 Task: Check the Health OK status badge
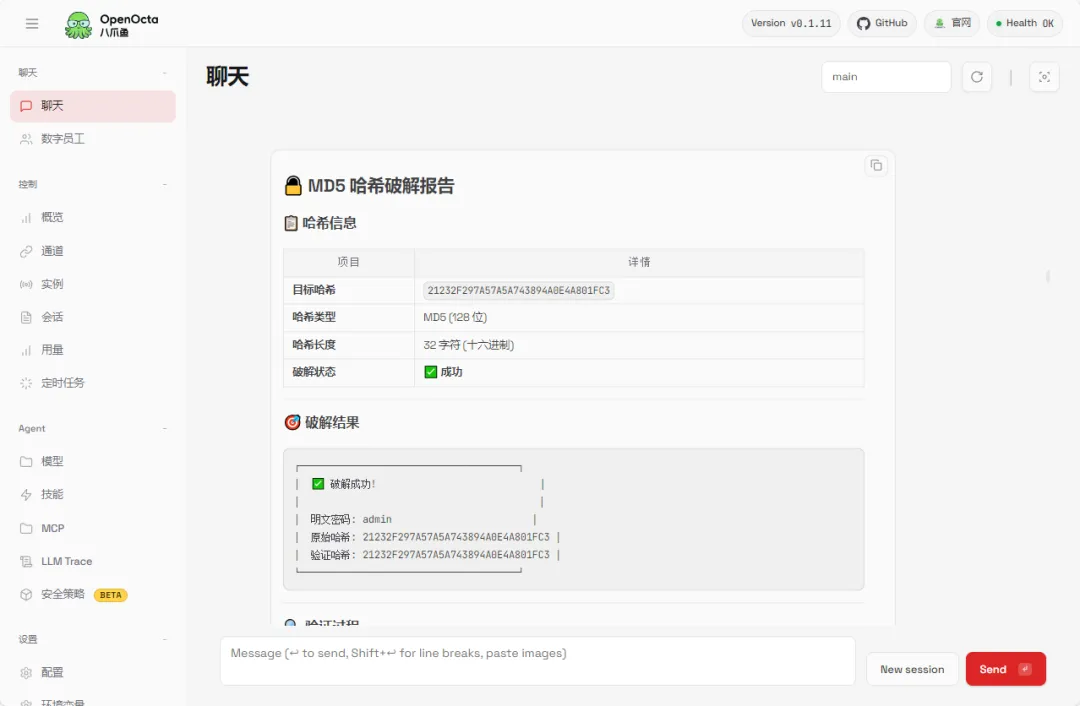[x=1025, y=23]
